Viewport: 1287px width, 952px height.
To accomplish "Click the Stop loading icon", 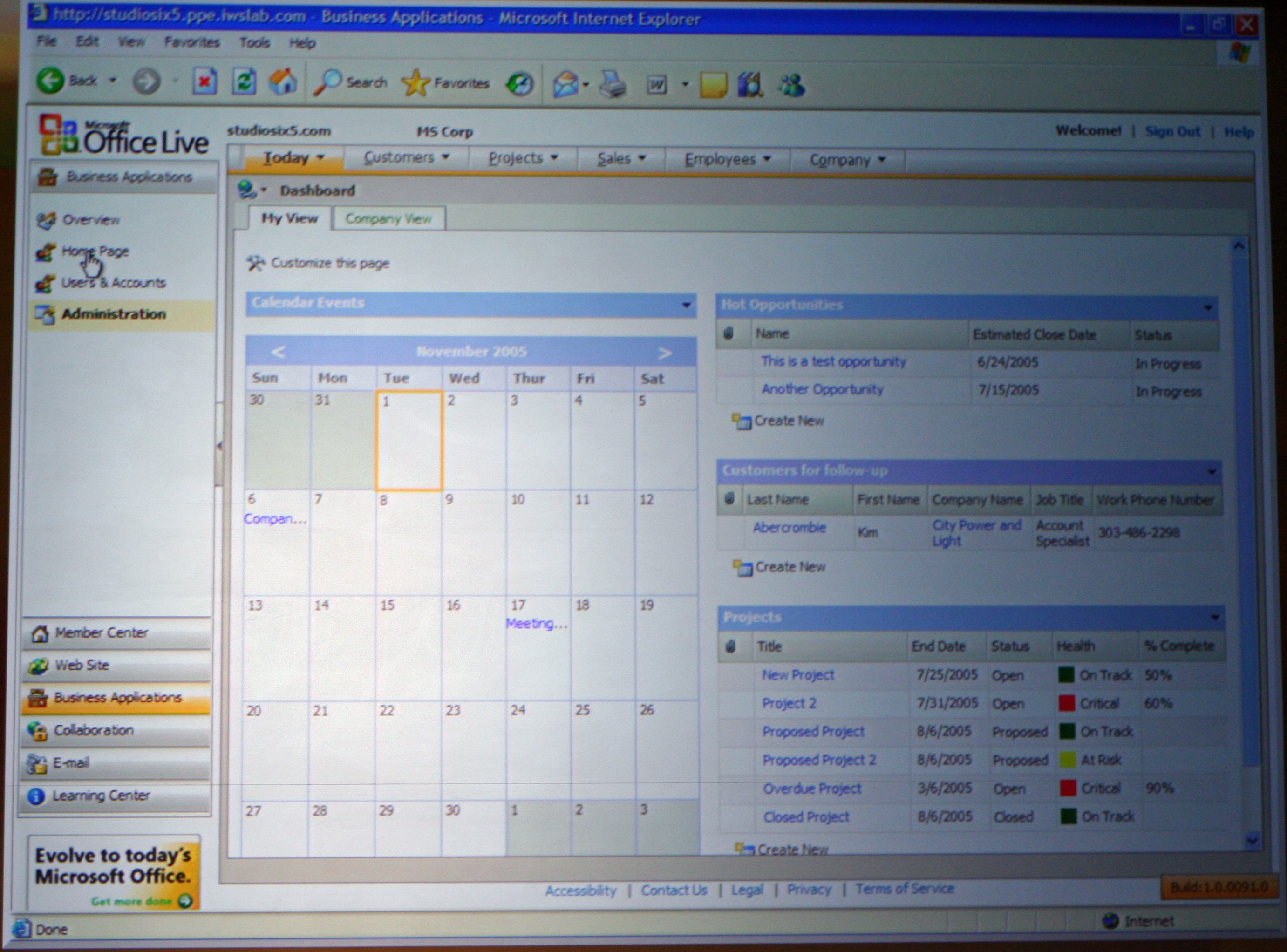I will point(204,82).
